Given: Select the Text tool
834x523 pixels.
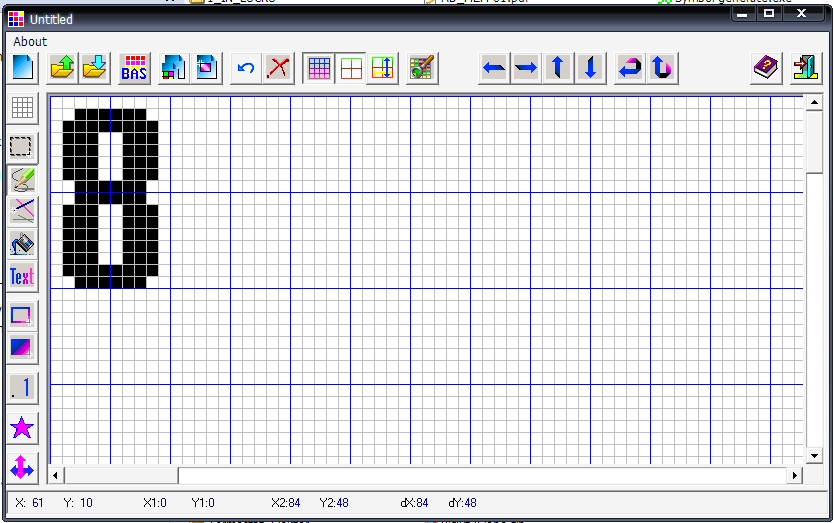Looking at the screenshot, I should pos(22,276).
